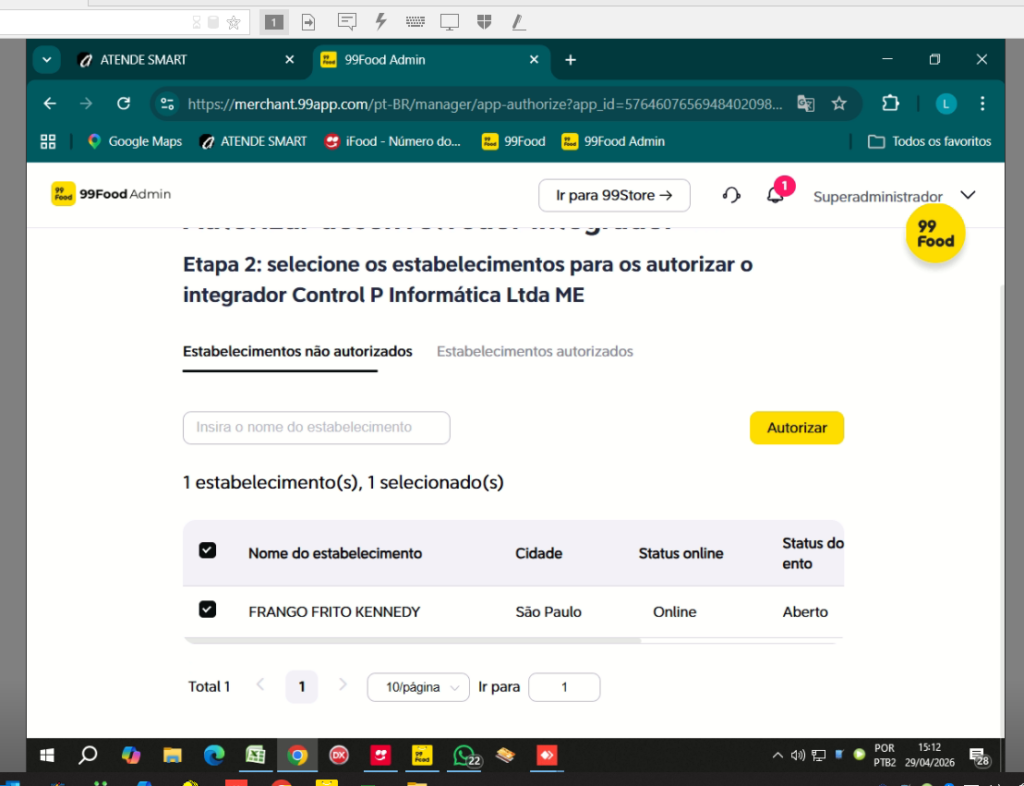The width and height of the screenshot is (1024, 786).
Task: Click the 99Food Admin logo
Action: coord(111,194)
